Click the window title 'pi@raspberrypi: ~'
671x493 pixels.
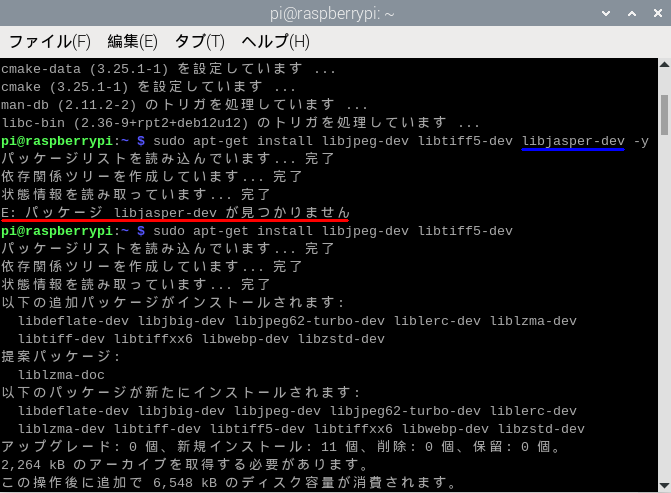click(x=332, y=14)
